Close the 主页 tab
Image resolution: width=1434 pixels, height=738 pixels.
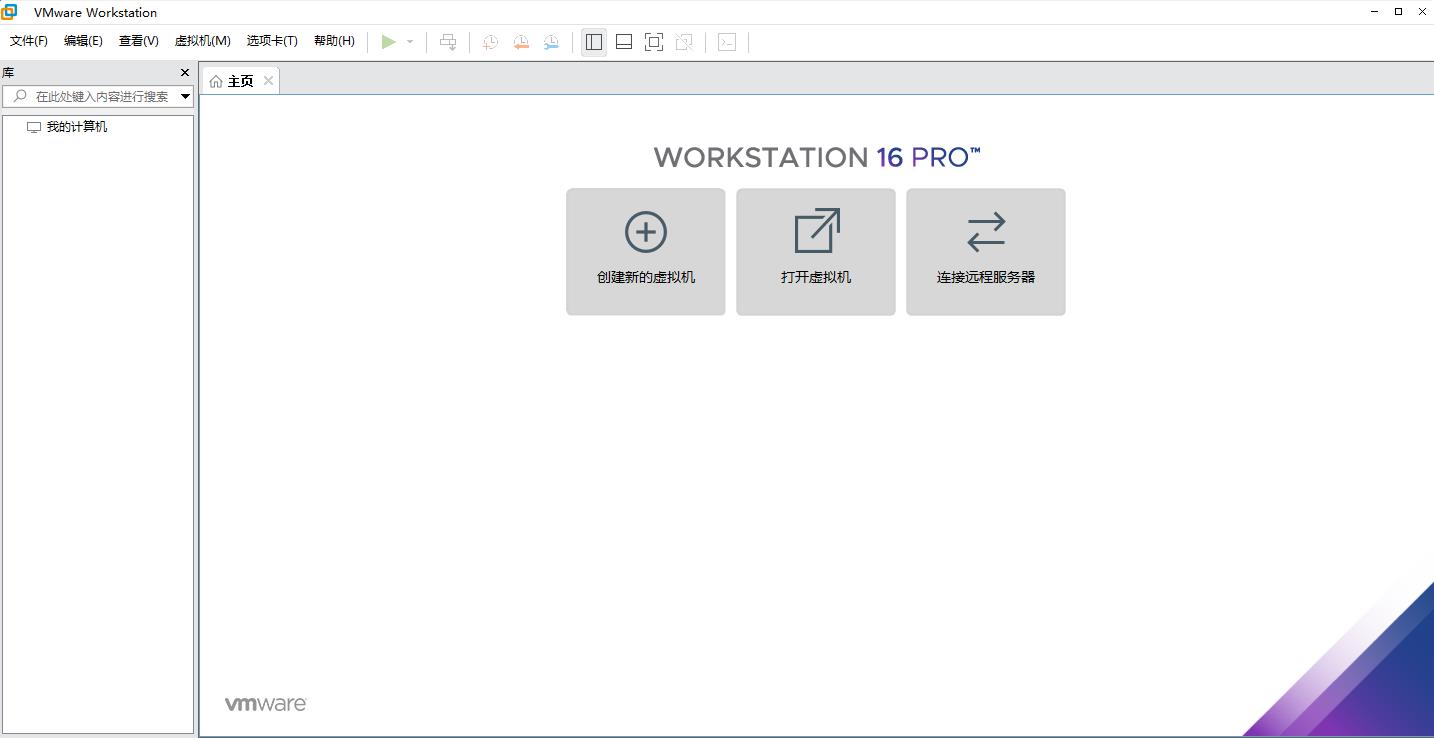[x=268, y=81]
